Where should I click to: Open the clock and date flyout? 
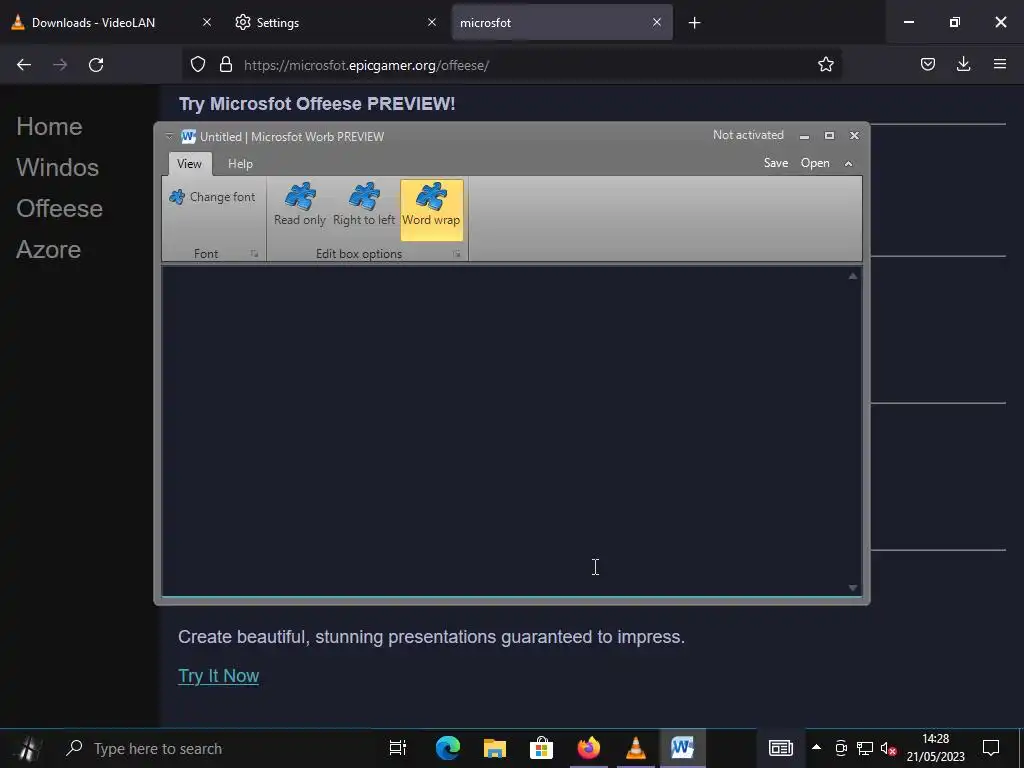click(x=935, y=748)
